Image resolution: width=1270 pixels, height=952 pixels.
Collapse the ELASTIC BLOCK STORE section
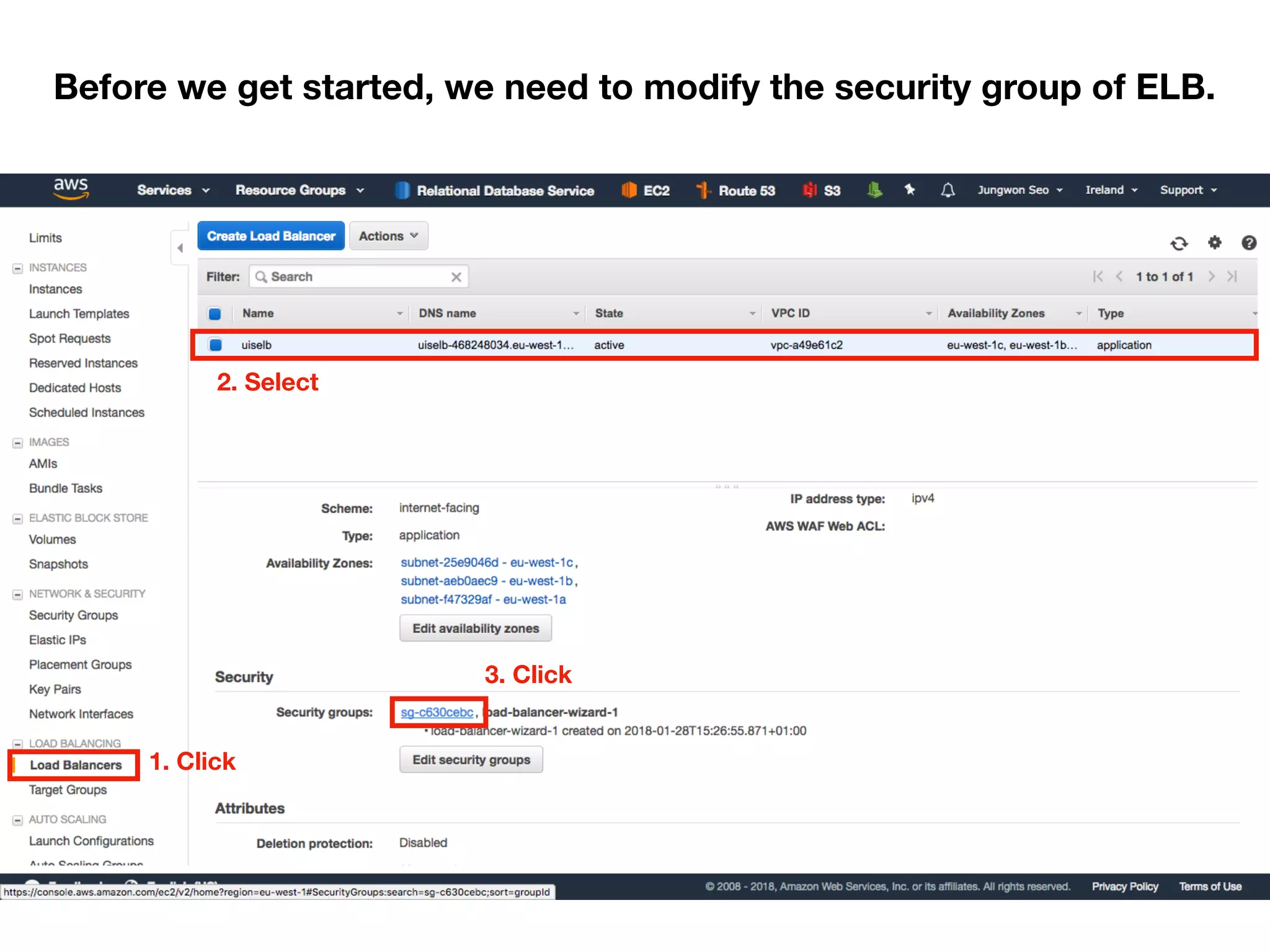click(x=17, y=519)
